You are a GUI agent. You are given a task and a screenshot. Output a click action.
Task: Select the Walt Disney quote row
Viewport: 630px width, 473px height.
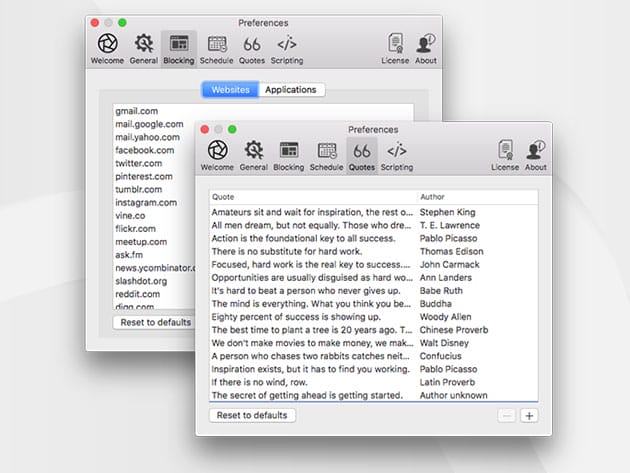[374, 343]
